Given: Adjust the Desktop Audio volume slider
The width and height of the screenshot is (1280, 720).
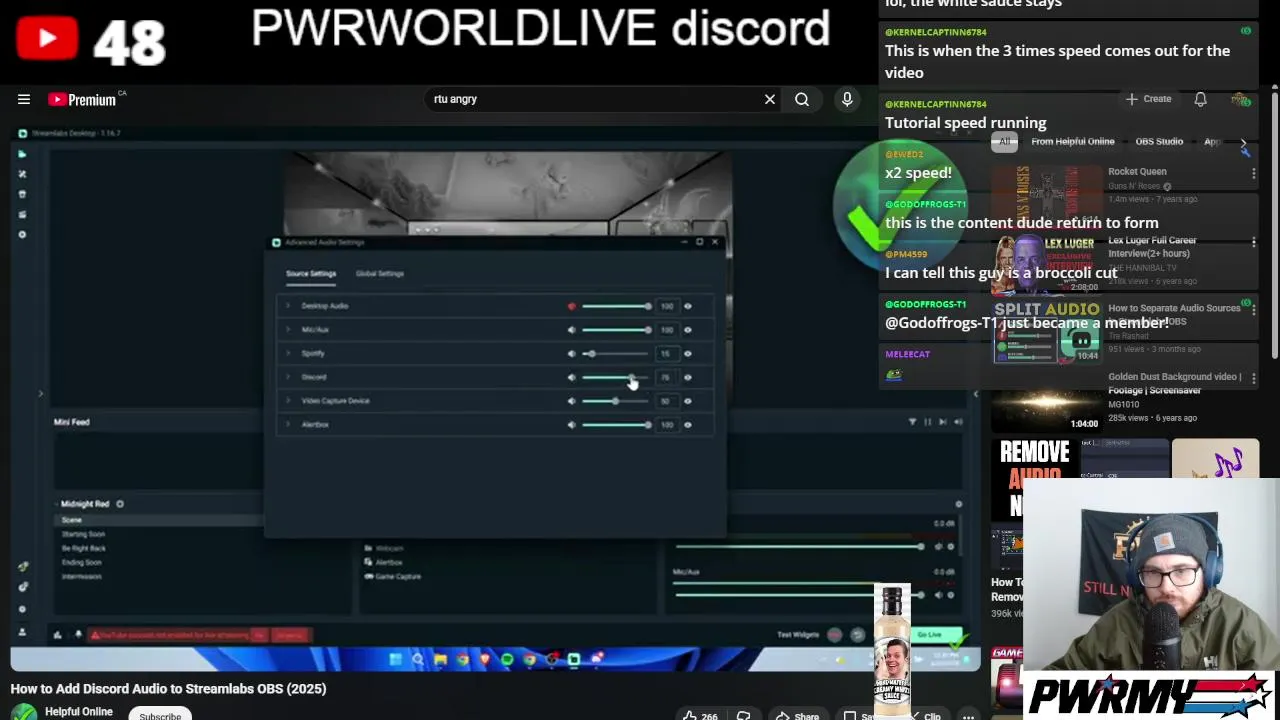Looking at the screenshot, I should tap(616, 306).
